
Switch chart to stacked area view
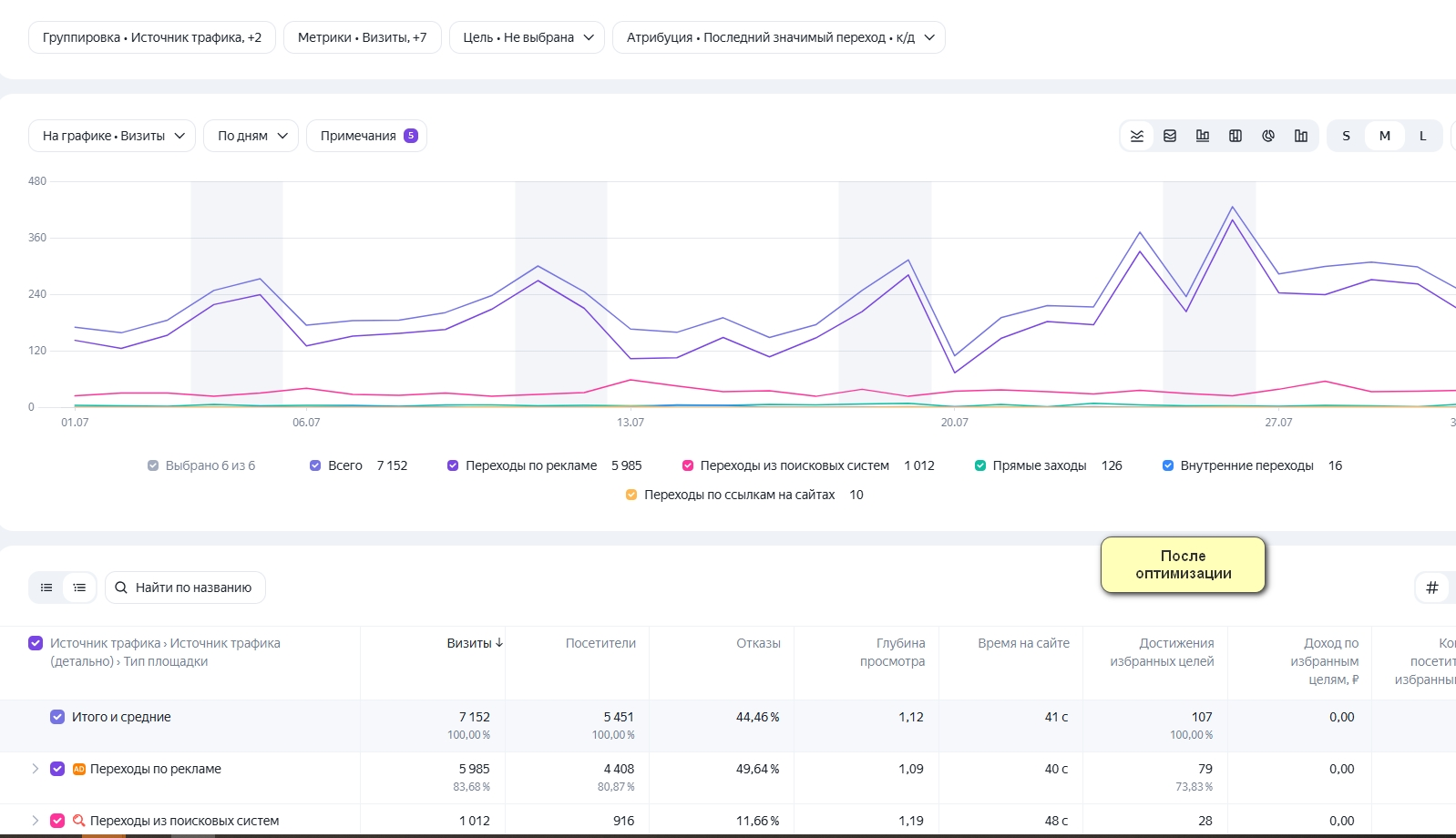point(1170,136)
